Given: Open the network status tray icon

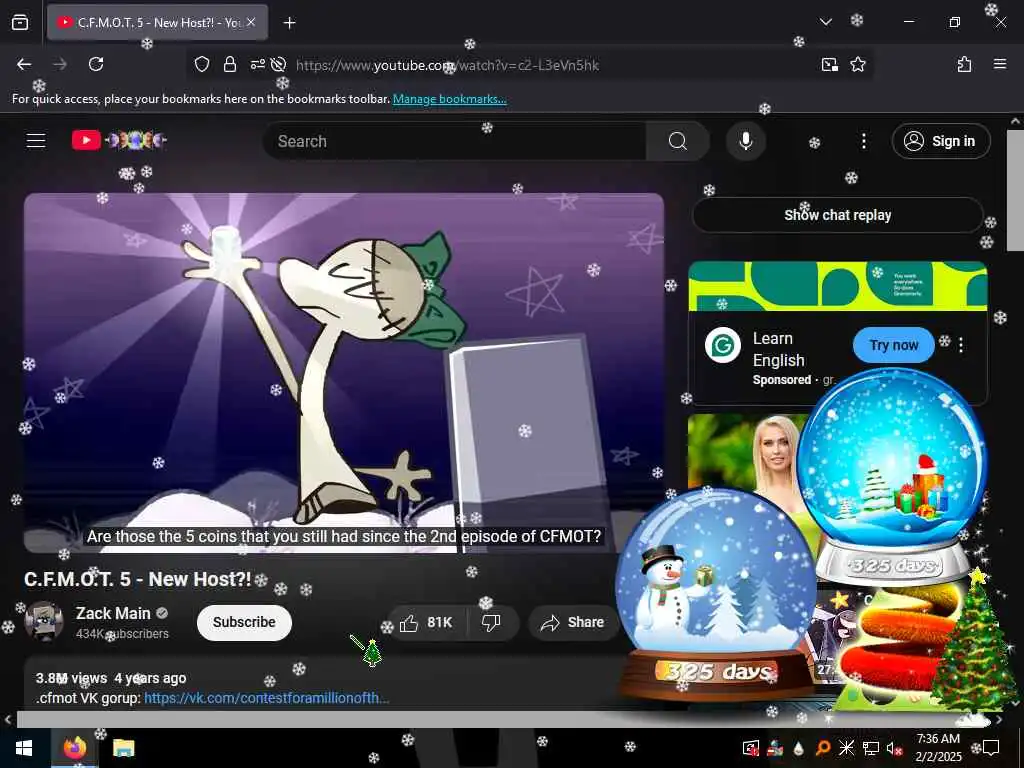Looking at the screenshot, I should coord(871,748).
